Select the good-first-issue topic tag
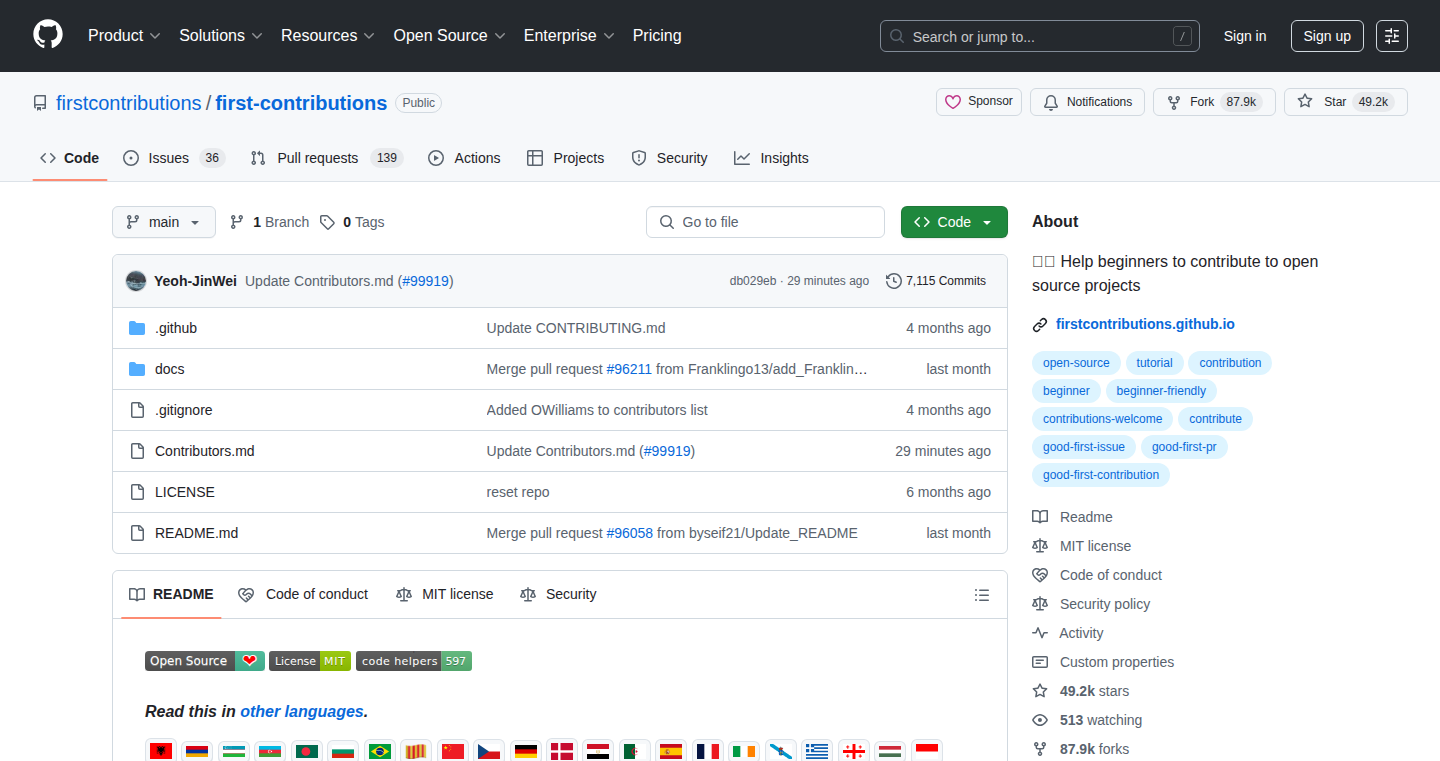The height and width of the screenshot is (761, 1440). click(1084, 447)
